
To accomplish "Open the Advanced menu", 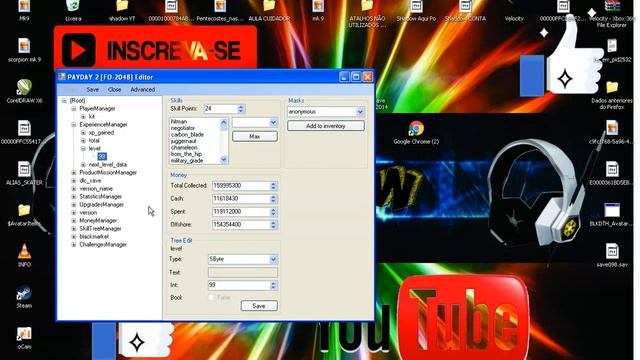I will pos(142,89).
